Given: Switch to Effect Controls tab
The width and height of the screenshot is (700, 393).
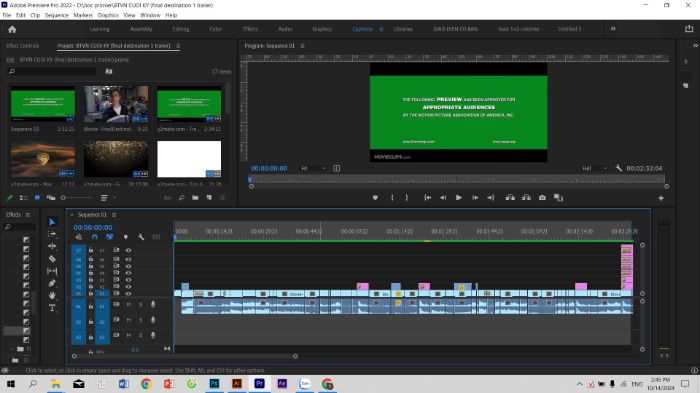Looking at the screenshot, I should click(x=22, y=46).
